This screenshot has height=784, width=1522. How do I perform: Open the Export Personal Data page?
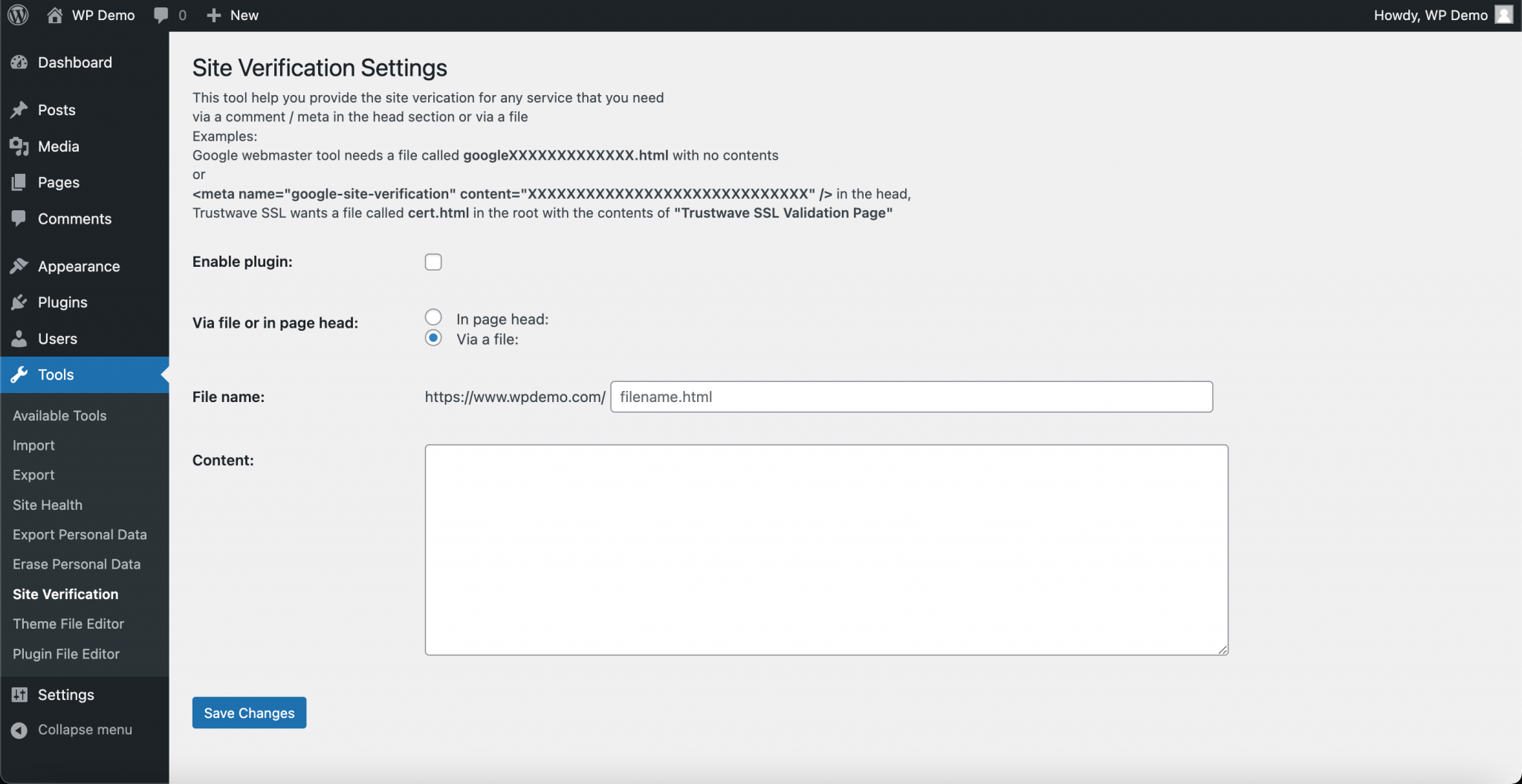pyautogui.click(x=80, y=534)
